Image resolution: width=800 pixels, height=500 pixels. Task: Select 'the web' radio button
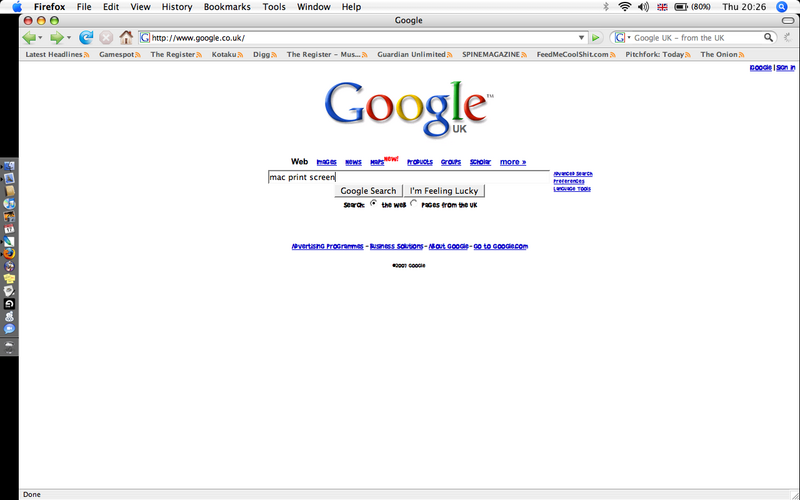click(x=374, y=203)
